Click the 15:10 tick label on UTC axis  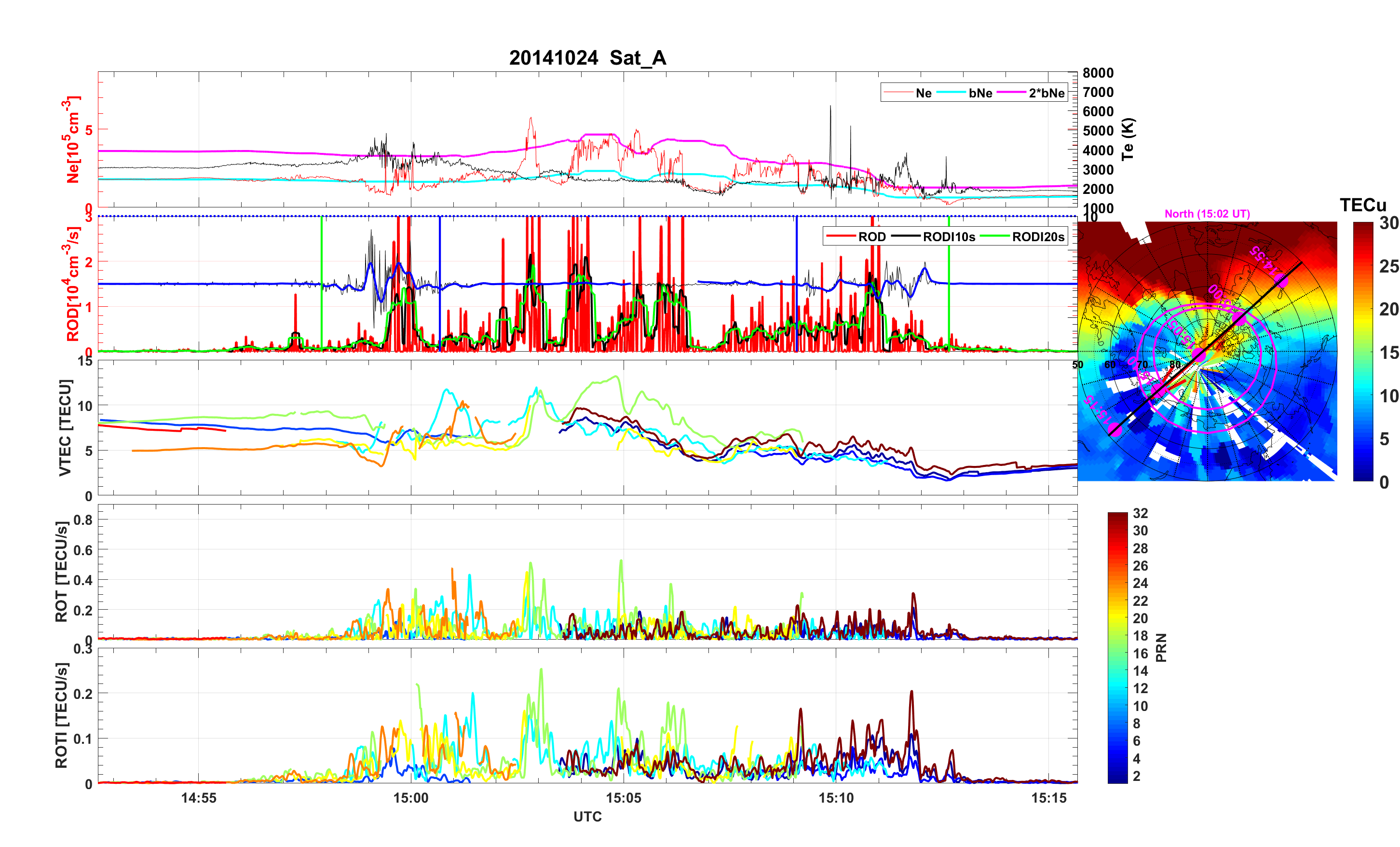[836, 797]
